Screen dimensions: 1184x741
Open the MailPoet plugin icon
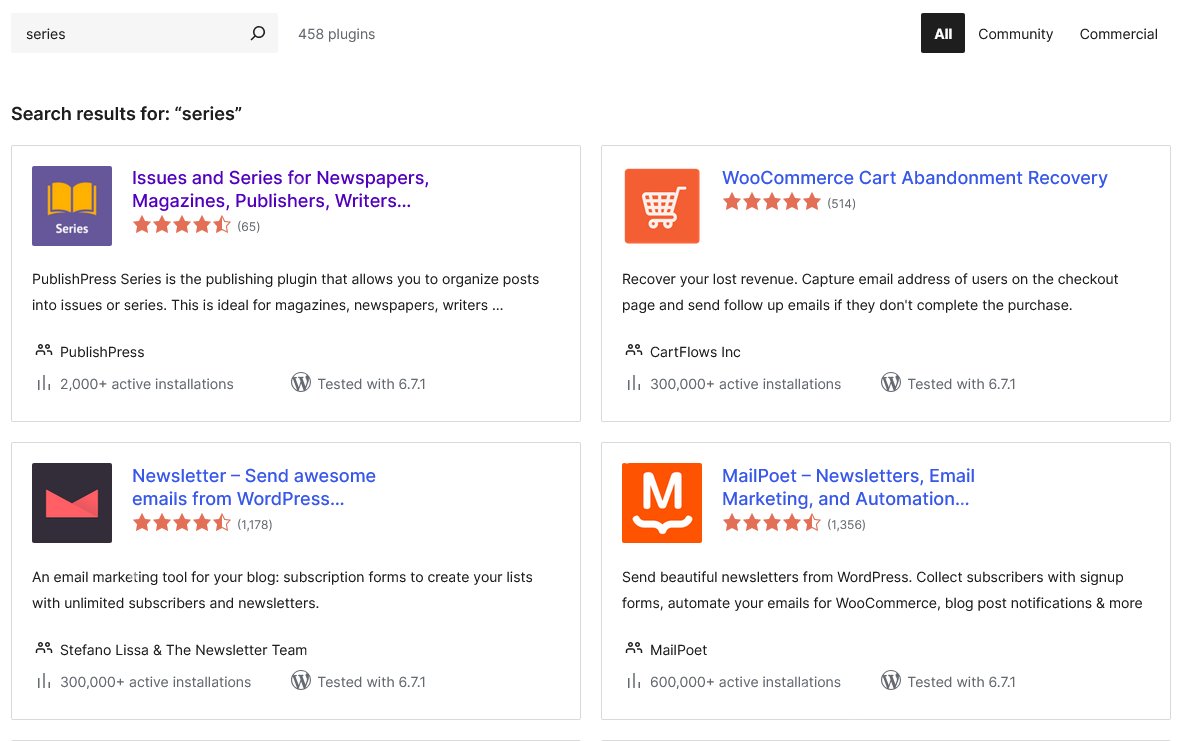coord(662,503)
